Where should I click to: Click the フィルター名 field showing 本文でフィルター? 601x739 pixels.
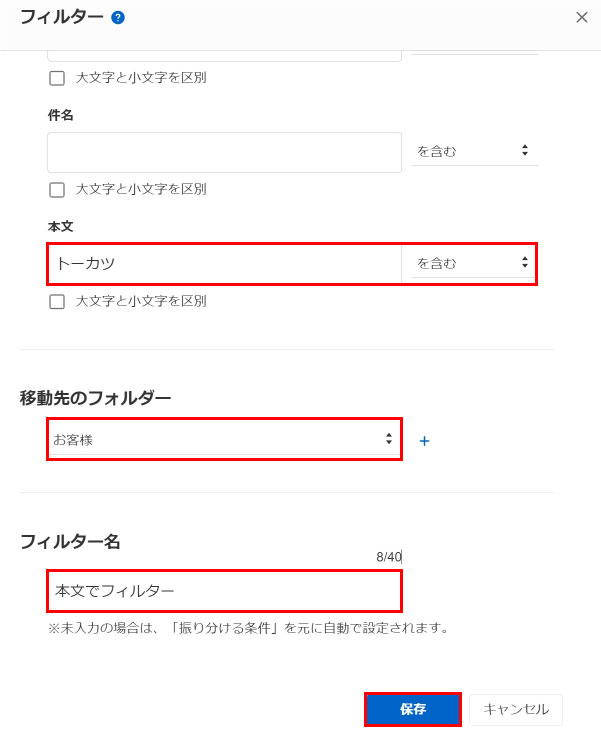224,591
